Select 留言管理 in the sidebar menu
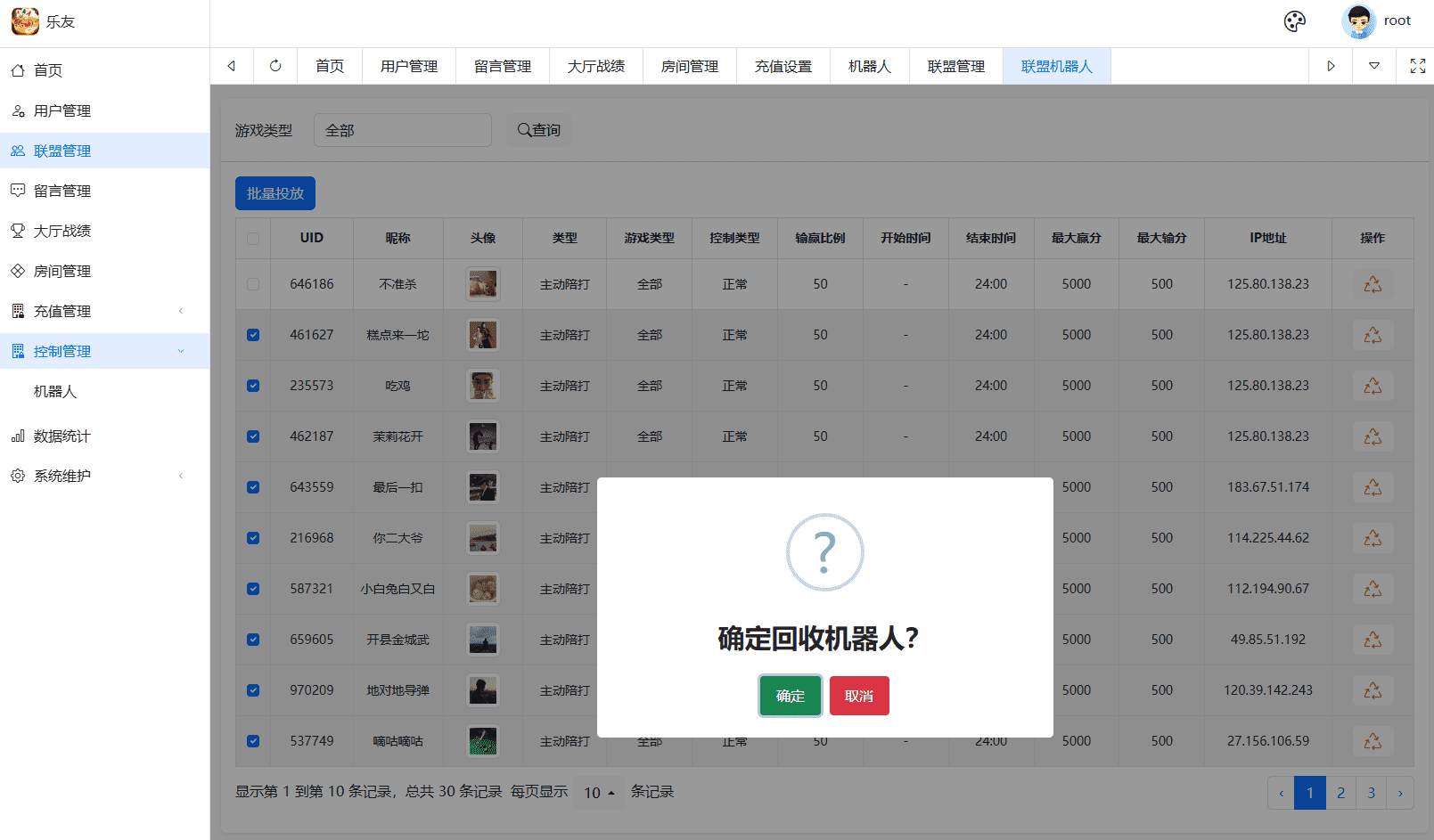Viewport: 1434px width, 840px height. (x=62, y=190)
